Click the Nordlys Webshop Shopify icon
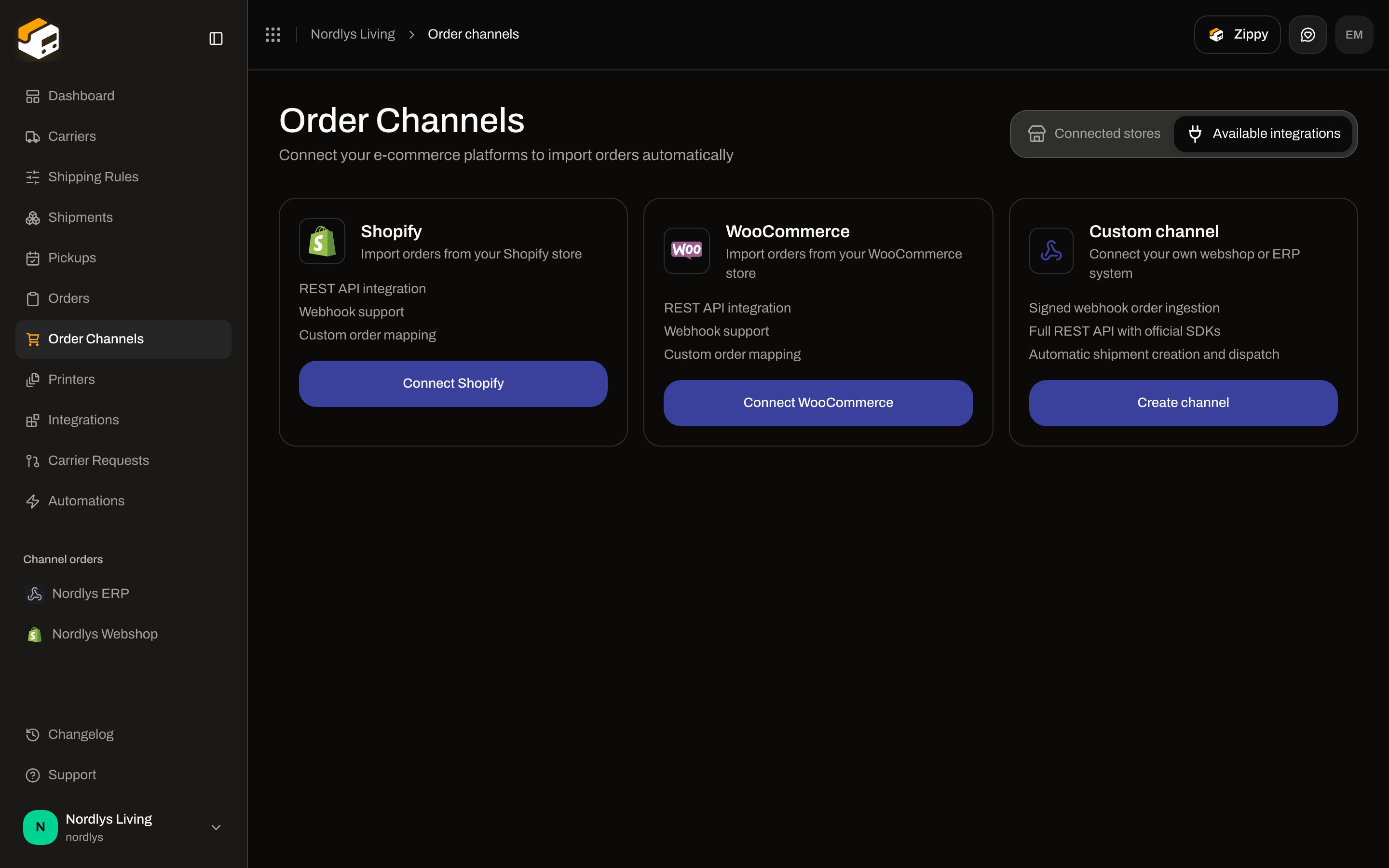1389x868 pixels. (x=34, y=634)
